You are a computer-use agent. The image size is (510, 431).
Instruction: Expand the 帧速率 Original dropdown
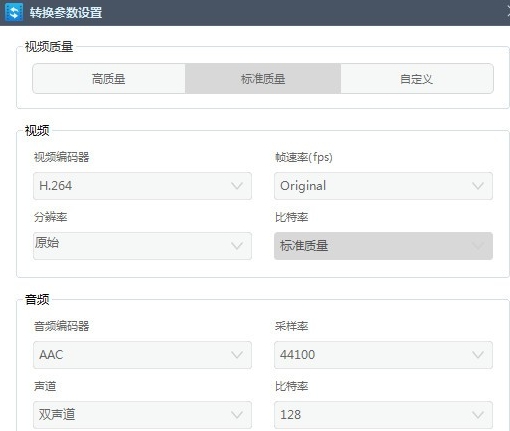click(383, 186)
